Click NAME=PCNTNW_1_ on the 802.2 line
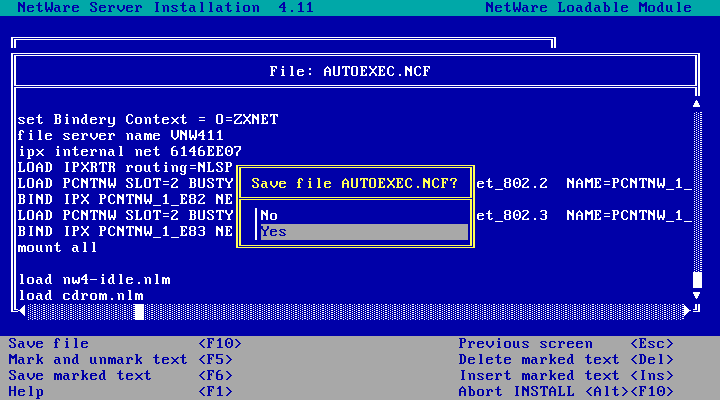This screenshot has height=400, width=720. (629, 184)
